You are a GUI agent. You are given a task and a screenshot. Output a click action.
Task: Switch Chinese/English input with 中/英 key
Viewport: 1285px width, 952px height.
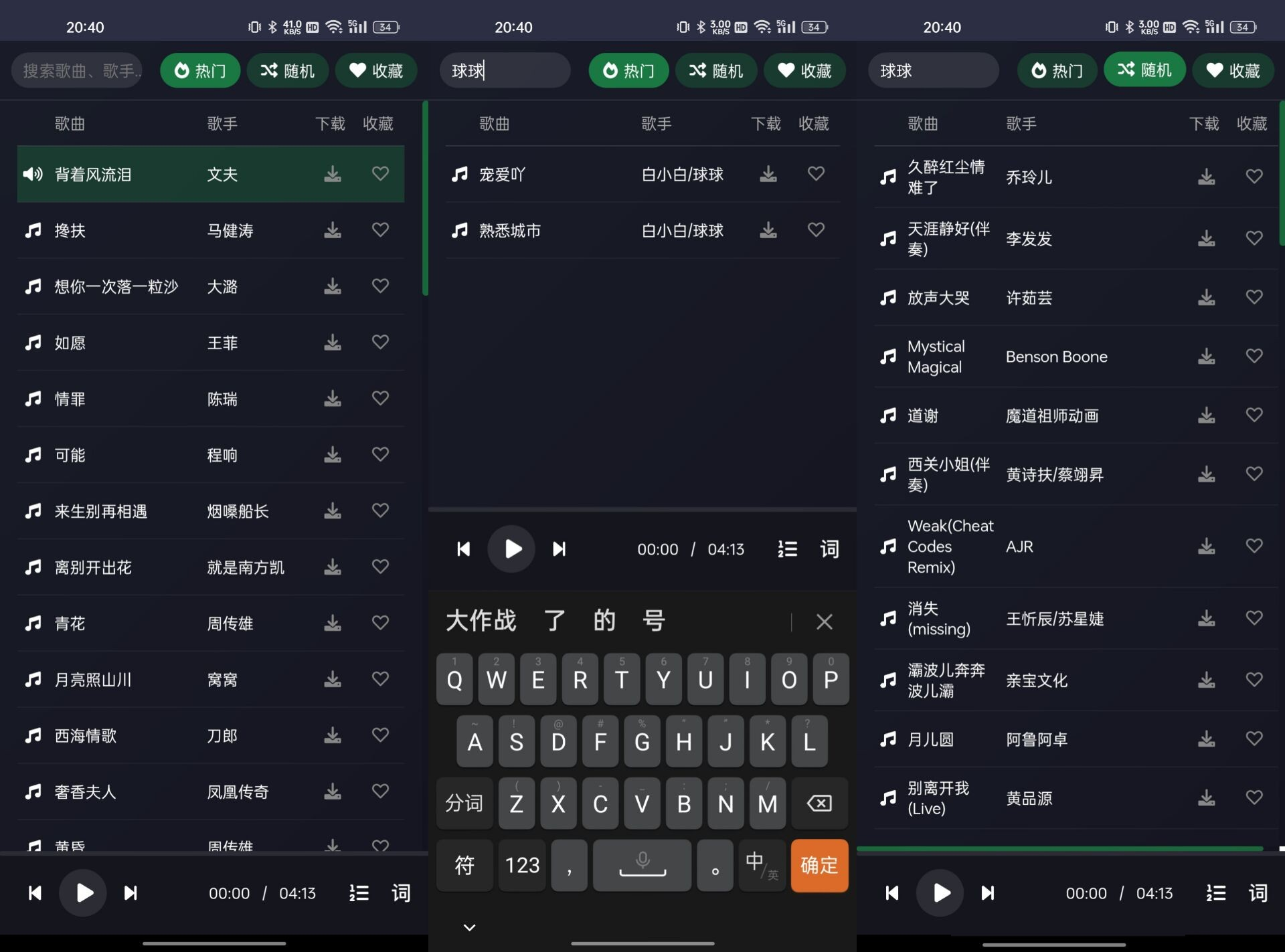pyautogui.click(x=762, y=865)
